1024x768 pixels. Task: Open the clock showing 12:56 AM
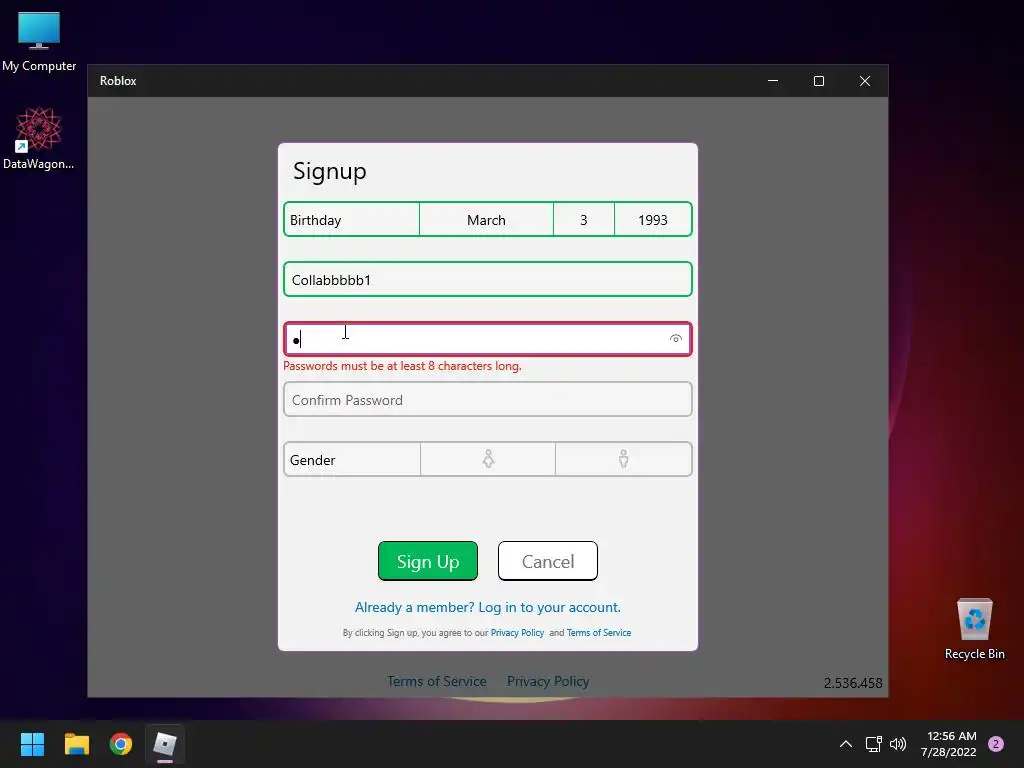coord(949,744)
